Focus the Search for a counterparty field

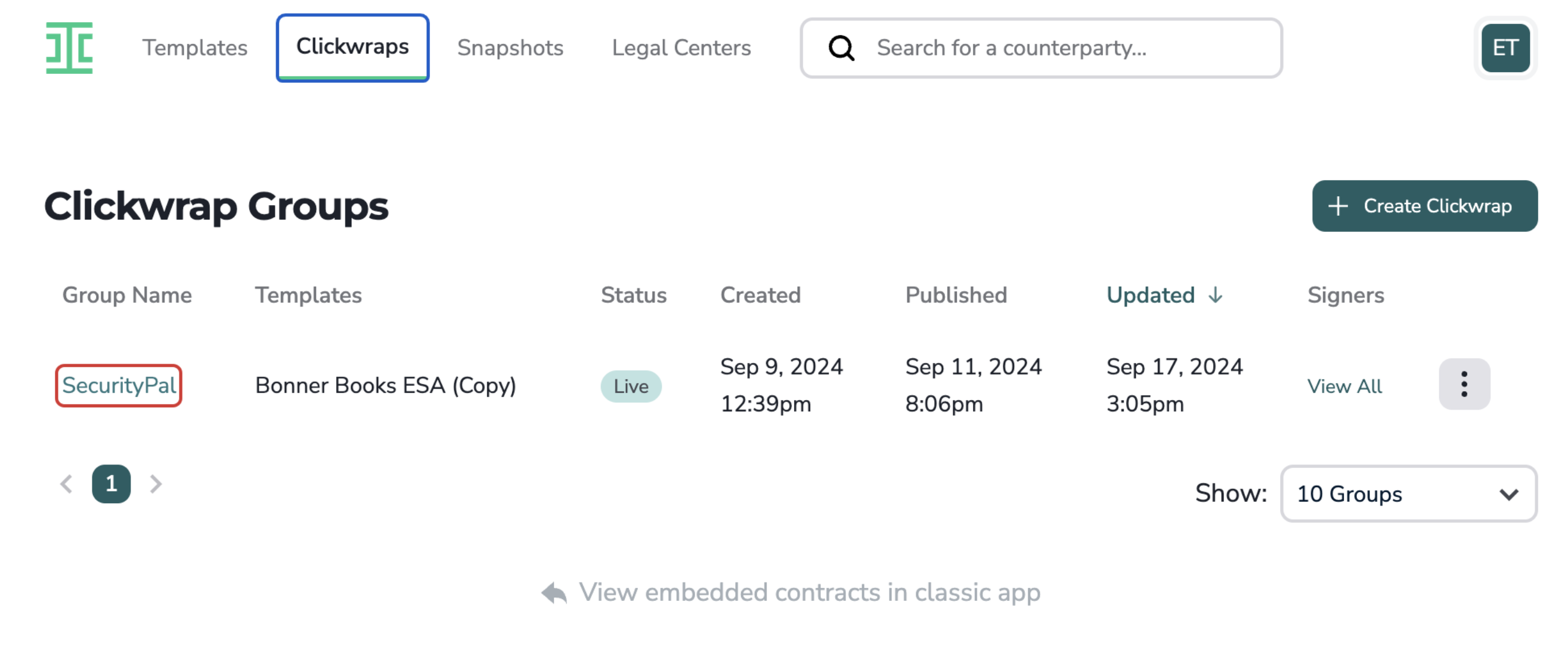(1041, 48)
